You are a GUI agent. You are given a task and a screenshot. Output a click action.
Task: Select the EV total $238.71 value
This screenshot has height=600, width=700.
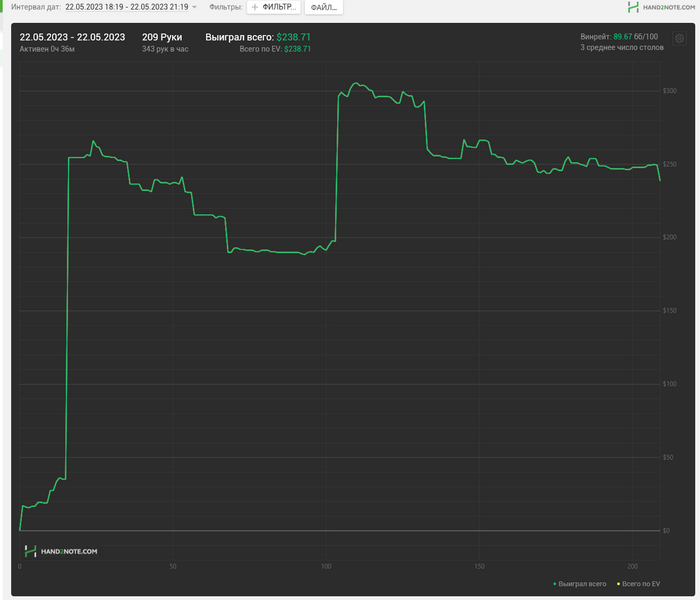tap(297, 49)
